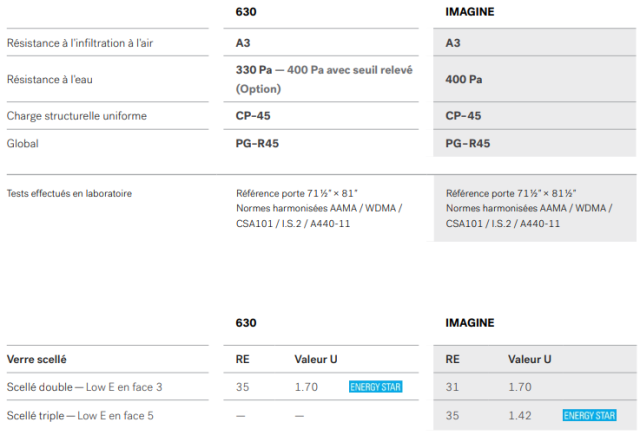Image resolution: width=640 pixels, height=435 pixels.
Task: Click the Résistance à l'eau row label
Action: click(x=50, y=79)
